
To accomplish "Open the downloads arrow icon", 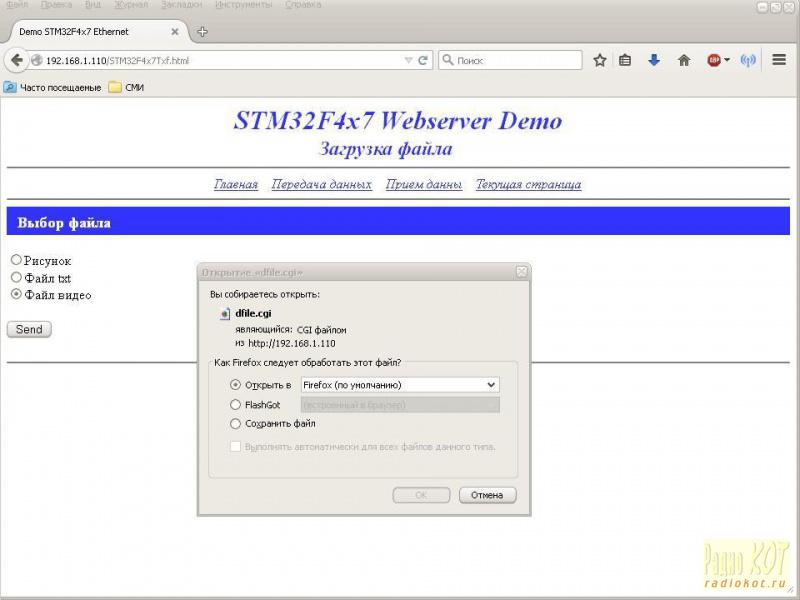I will pos(654,60).
